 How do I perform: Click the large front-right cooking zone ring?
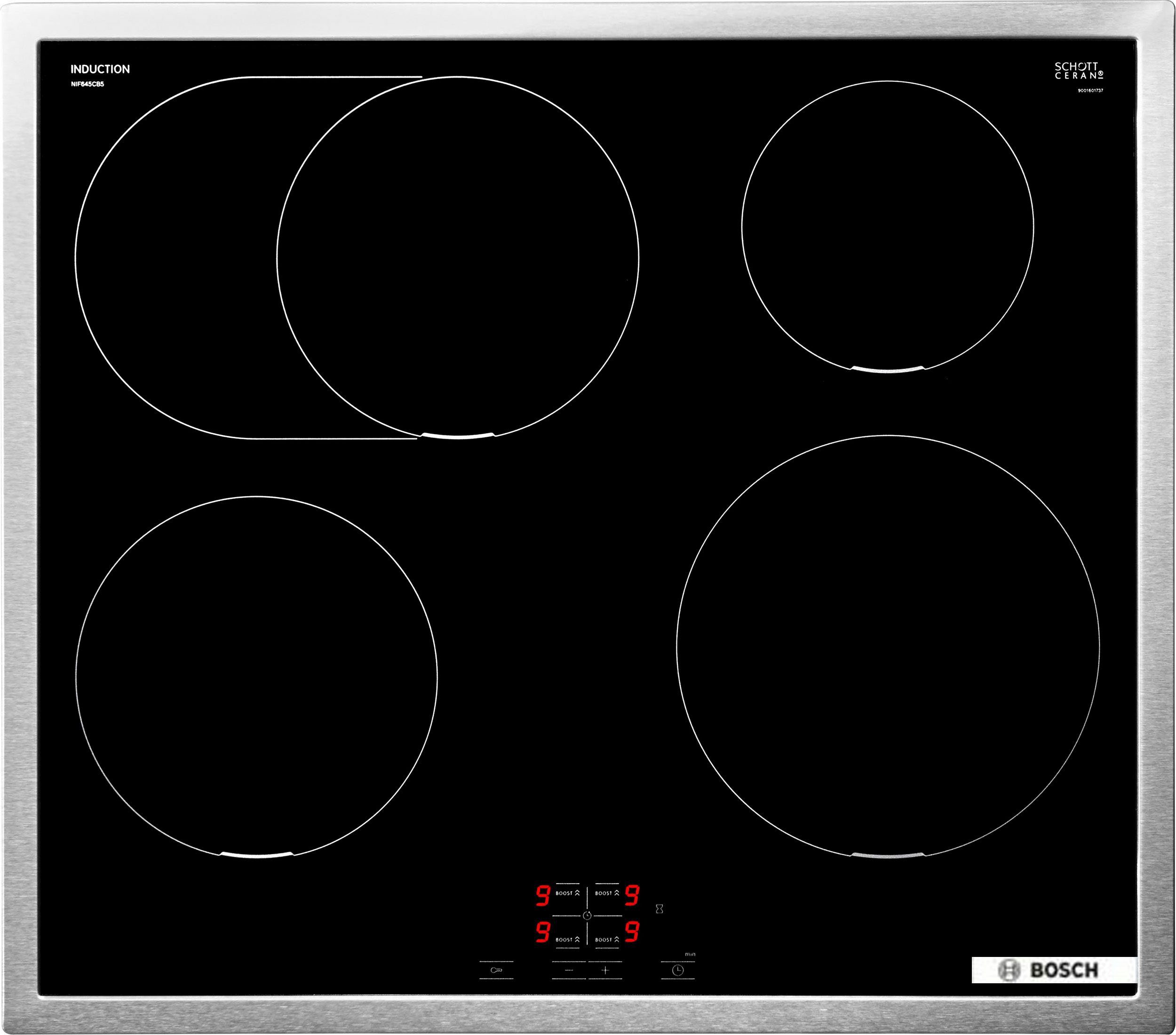point(888,647)
